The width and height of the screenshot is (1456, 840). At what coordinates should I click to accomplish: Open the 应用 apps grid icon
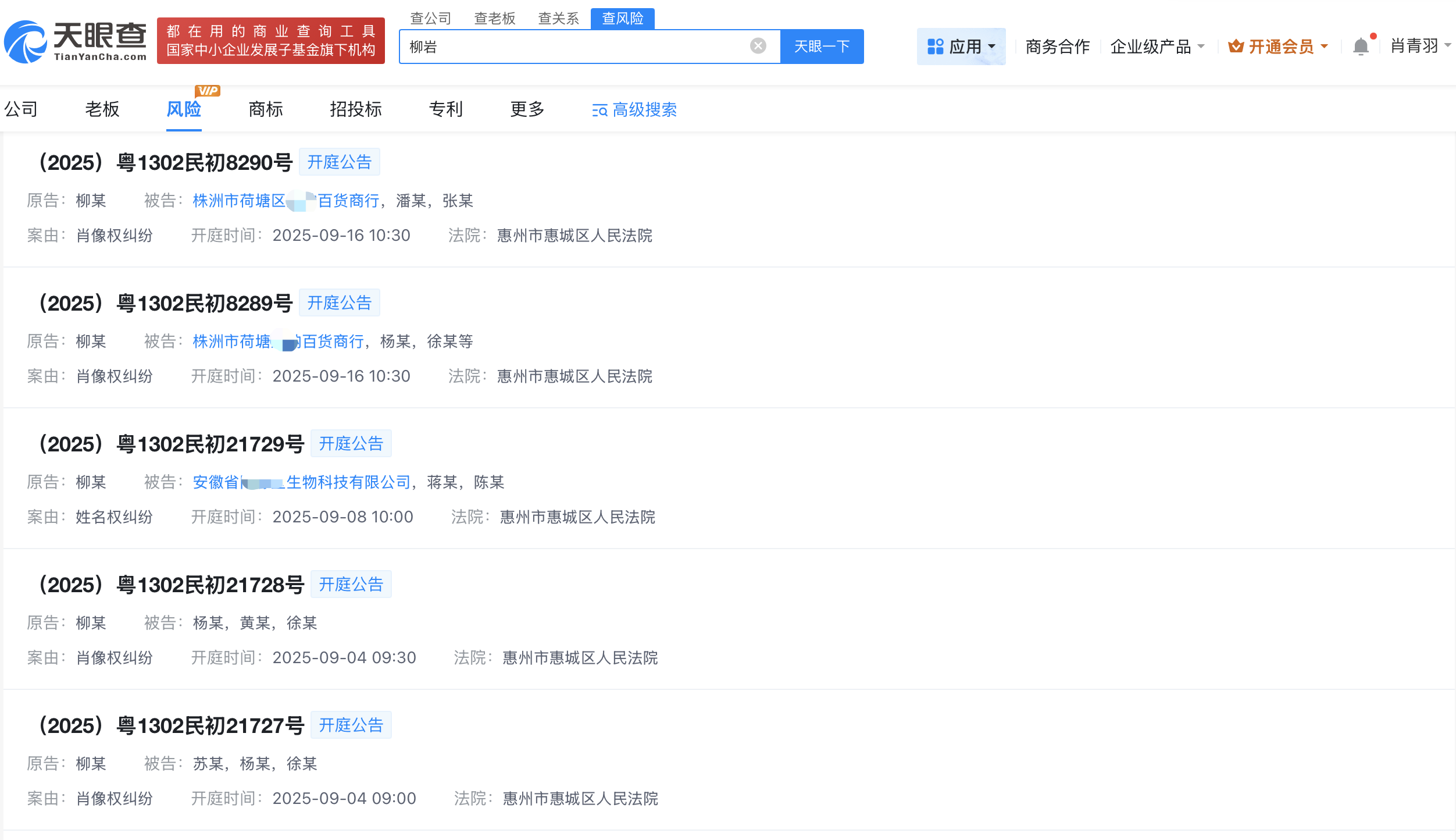(936, 46)
